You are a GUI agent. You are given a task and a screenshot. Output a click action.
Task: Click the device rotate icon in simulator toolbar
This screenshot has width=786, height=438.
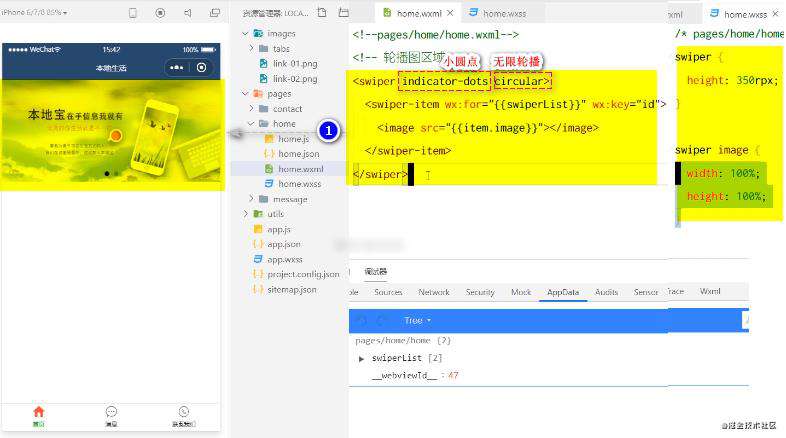133,13
